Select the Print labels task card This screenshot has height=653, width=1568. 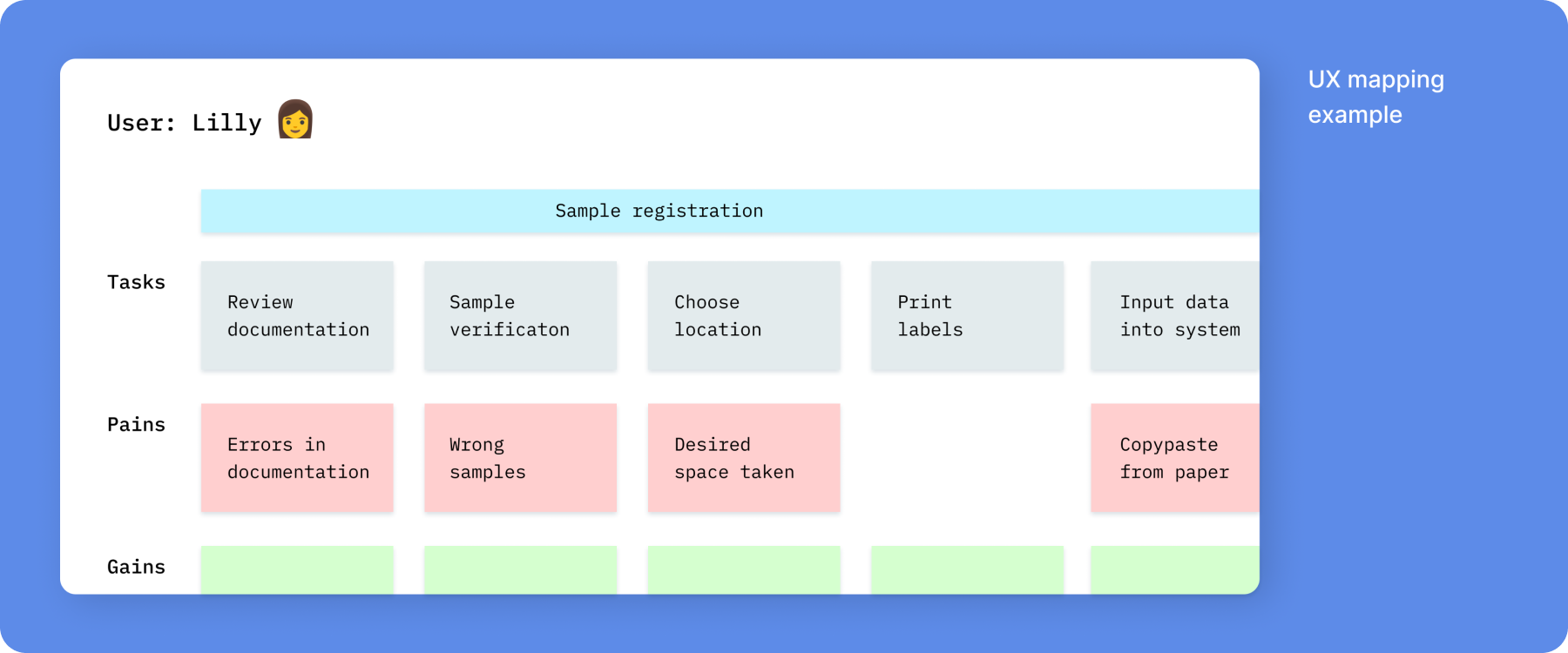point(967,316)
